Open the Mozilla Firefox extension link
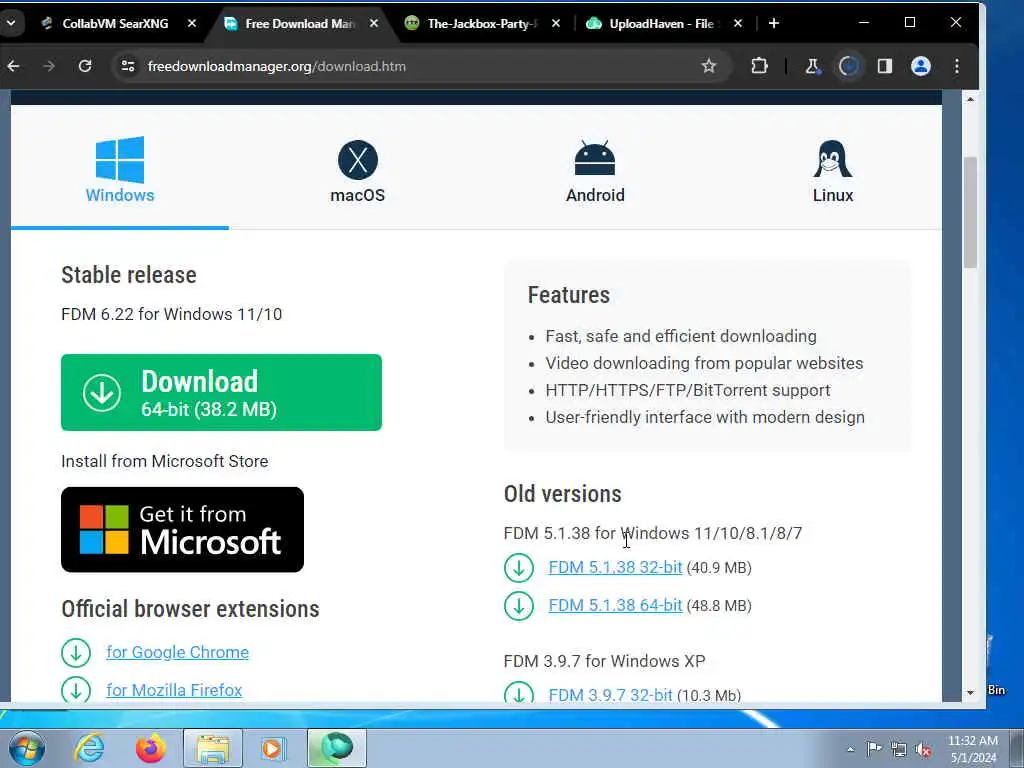 tap(174, 690)
